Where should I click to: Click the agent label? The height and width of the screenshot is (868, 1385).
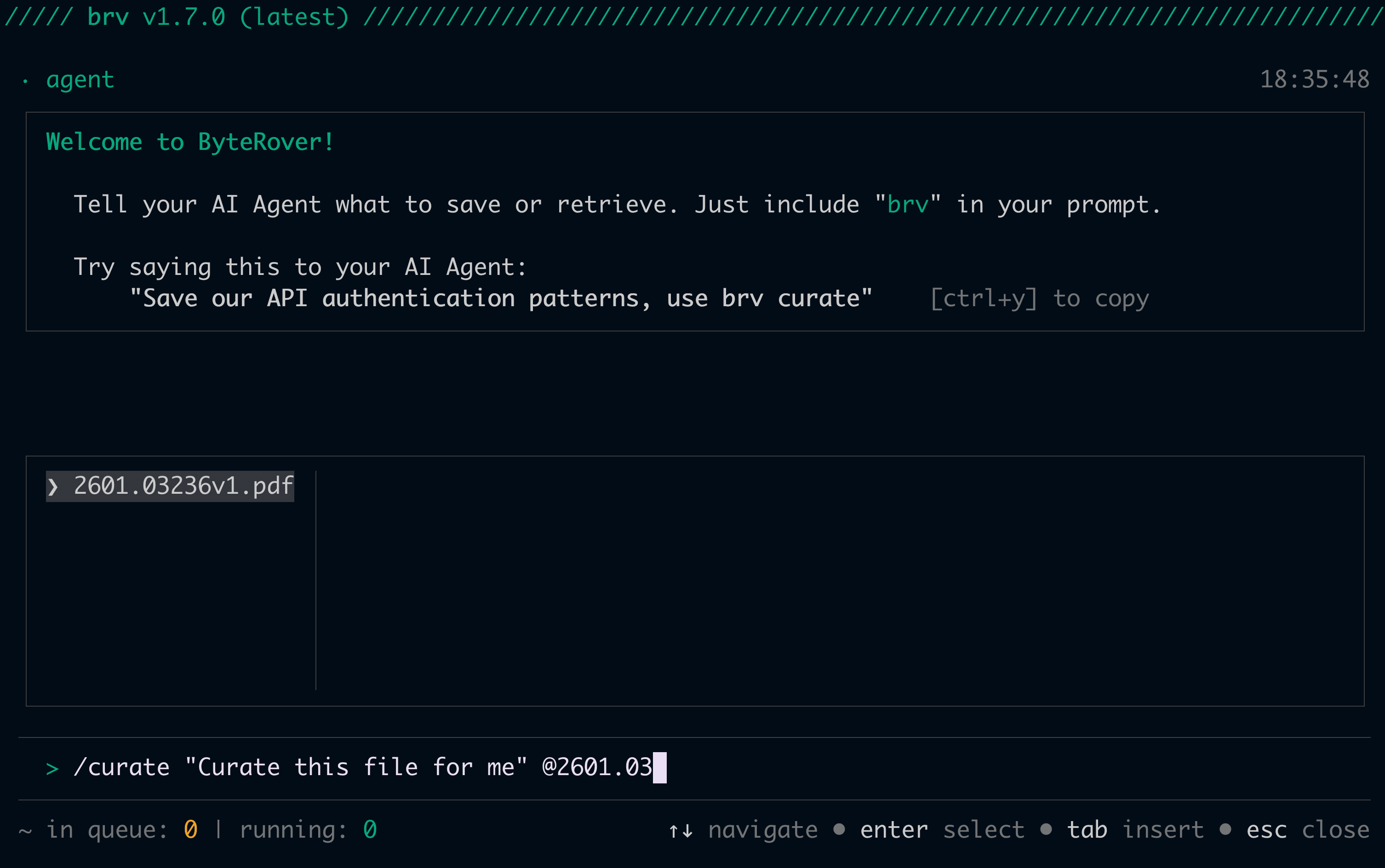(x=80, y=80)
